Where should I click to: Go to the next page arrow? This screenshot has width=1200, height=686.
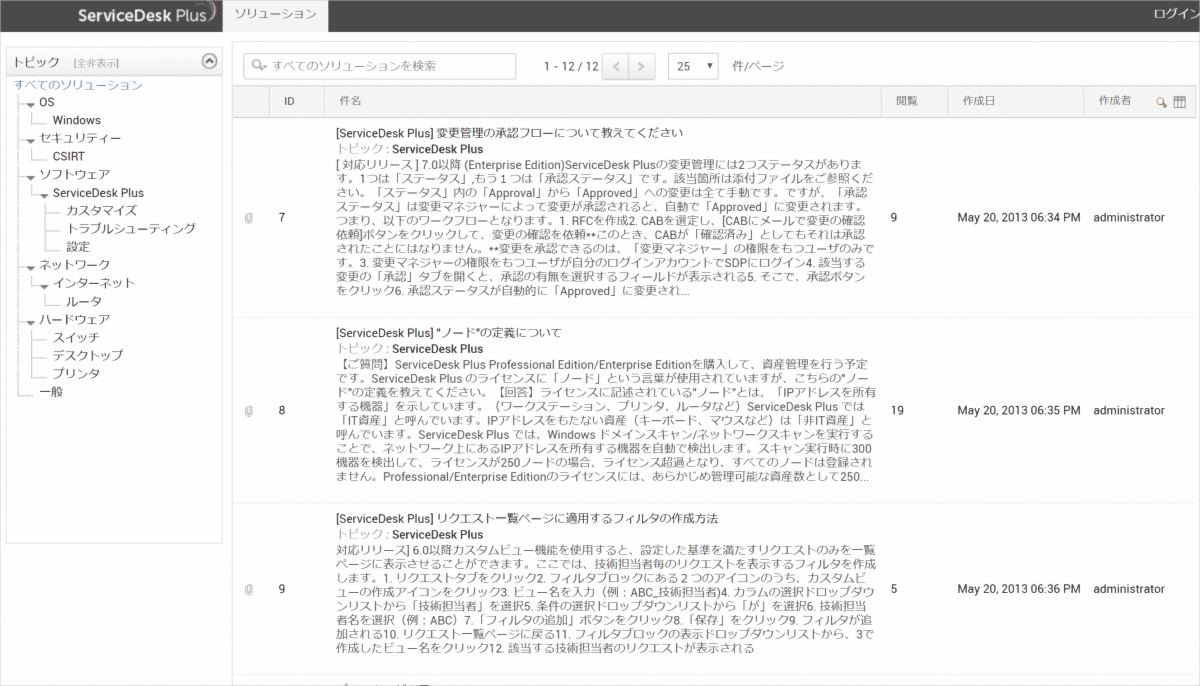coord(643,67)
